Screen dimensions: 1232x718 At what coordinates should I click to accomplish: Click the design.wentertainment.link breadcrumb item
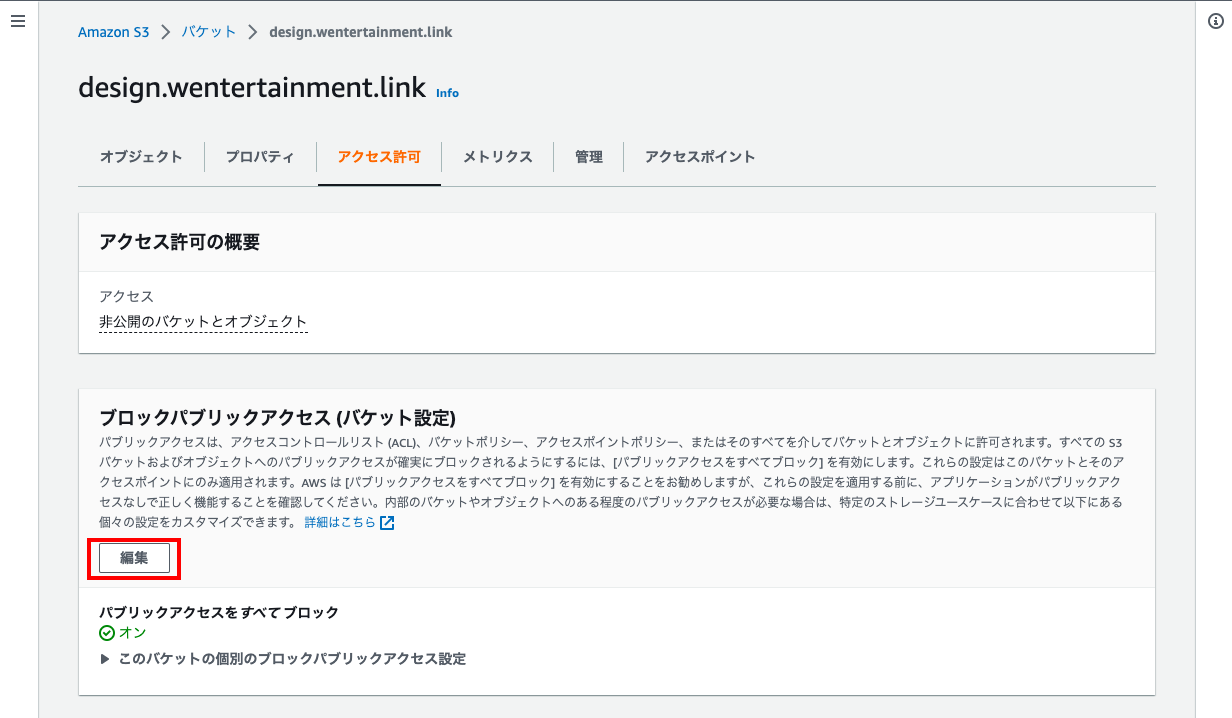pos(360,32)
